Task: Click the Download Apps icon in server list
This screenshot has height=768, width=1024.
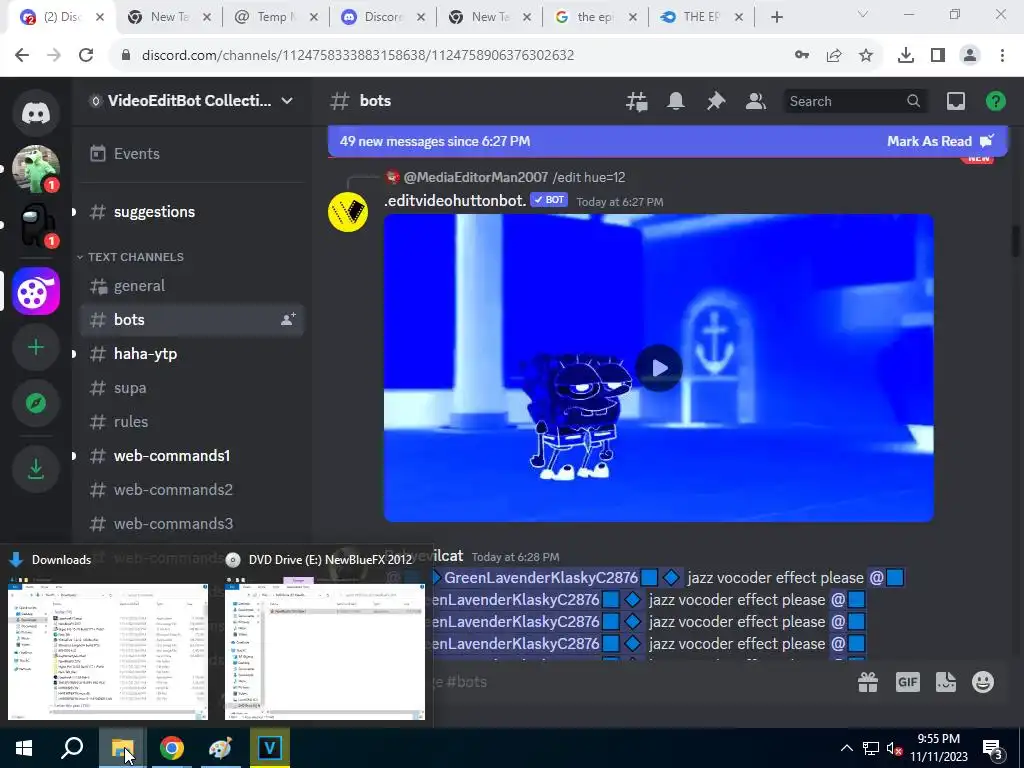Action: (36, 469)
